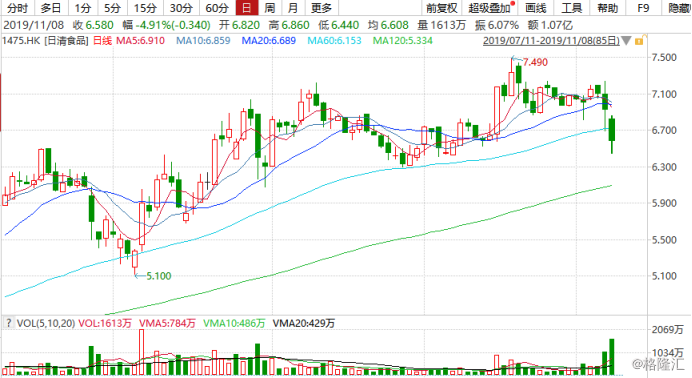The width and height of the screenshot is (692, 378).
Task: Open the 更多 more intervals menu
Action: coord(321,8)
